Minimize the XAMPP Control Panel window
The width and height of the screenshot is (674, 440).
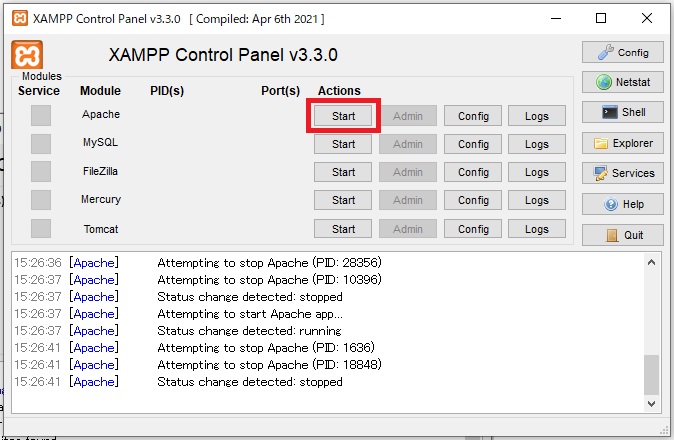pos(556,18)
